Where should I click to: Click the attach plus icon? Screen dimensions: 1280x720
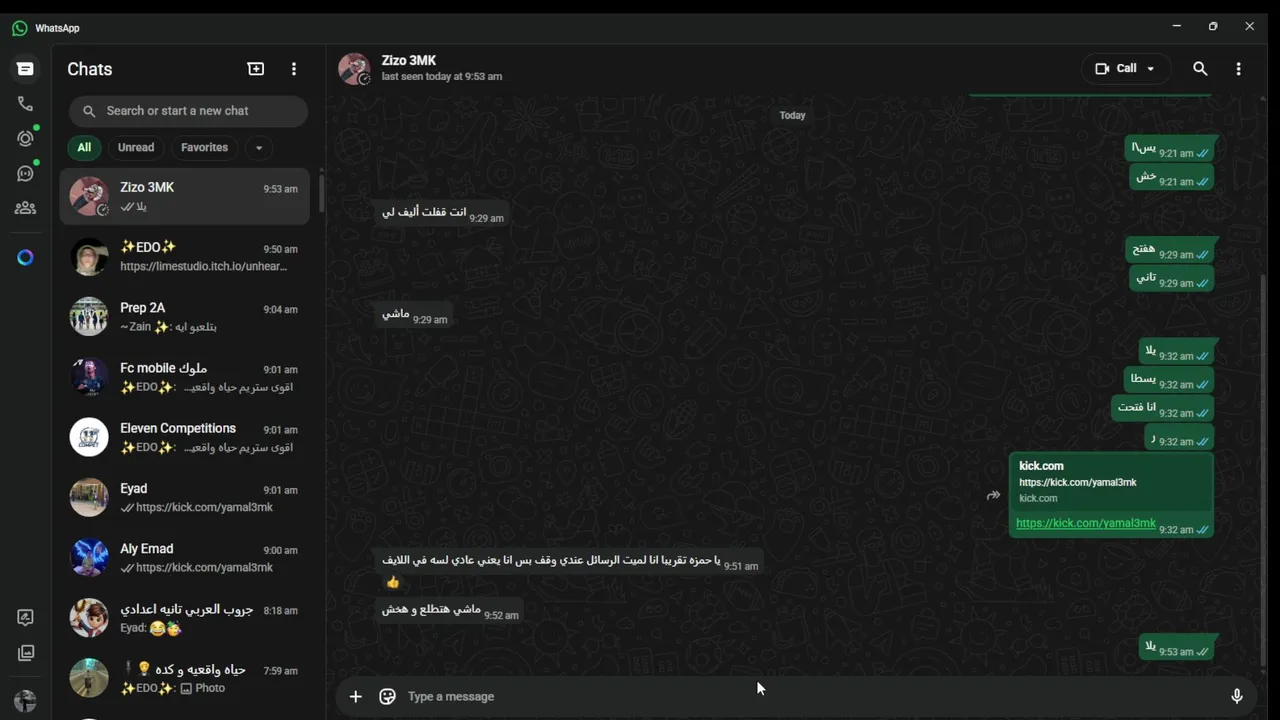pos(355,696)
